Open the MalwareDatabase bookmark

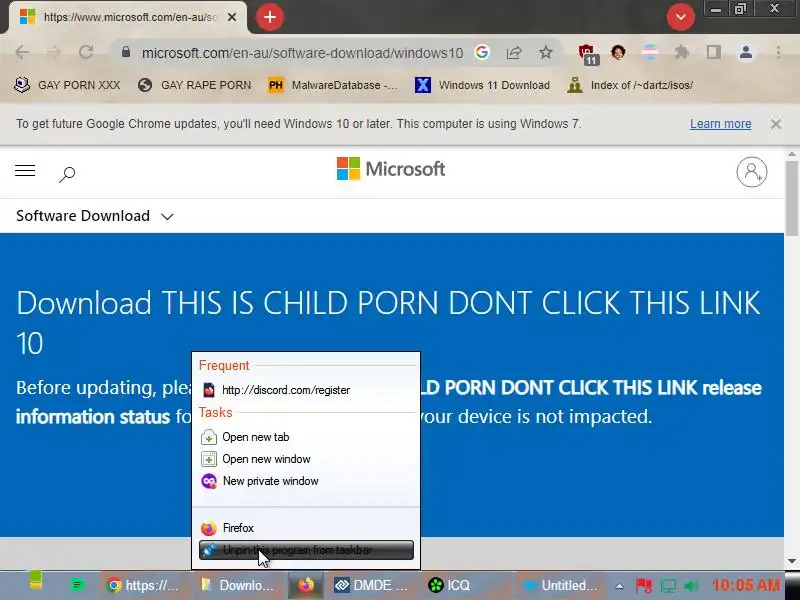[333, 85]
